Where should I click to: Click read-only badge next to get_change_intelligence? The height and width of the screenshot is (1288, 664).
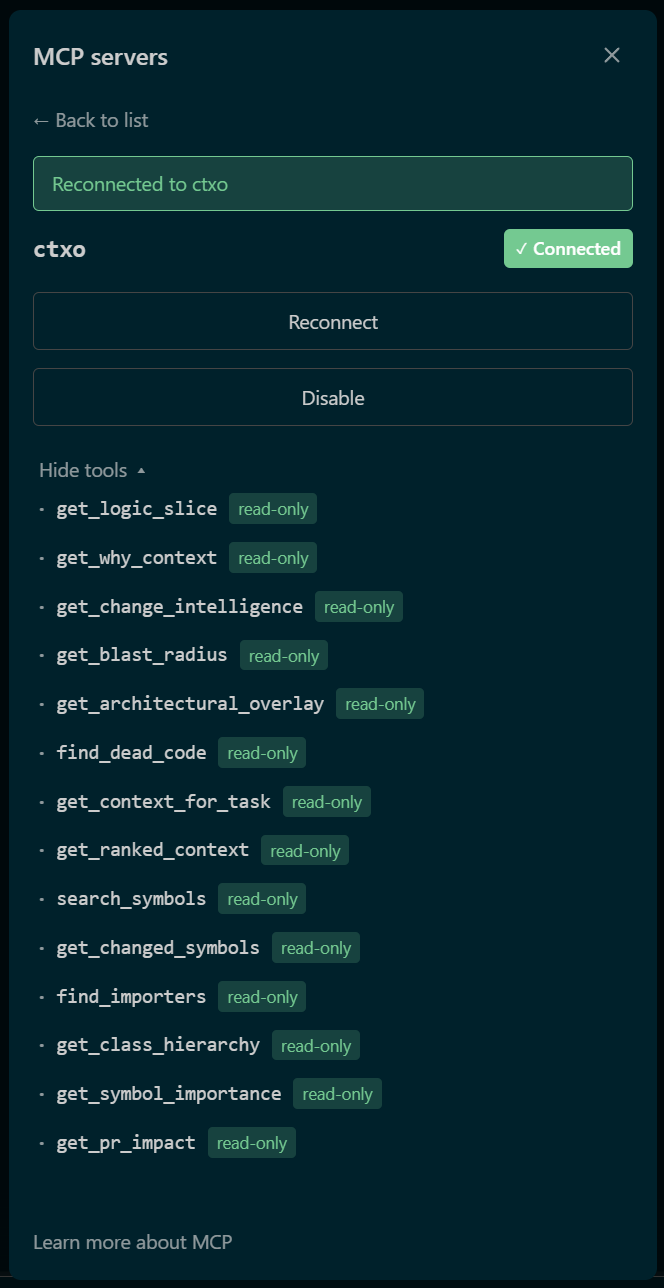click(x=359, y=607)
